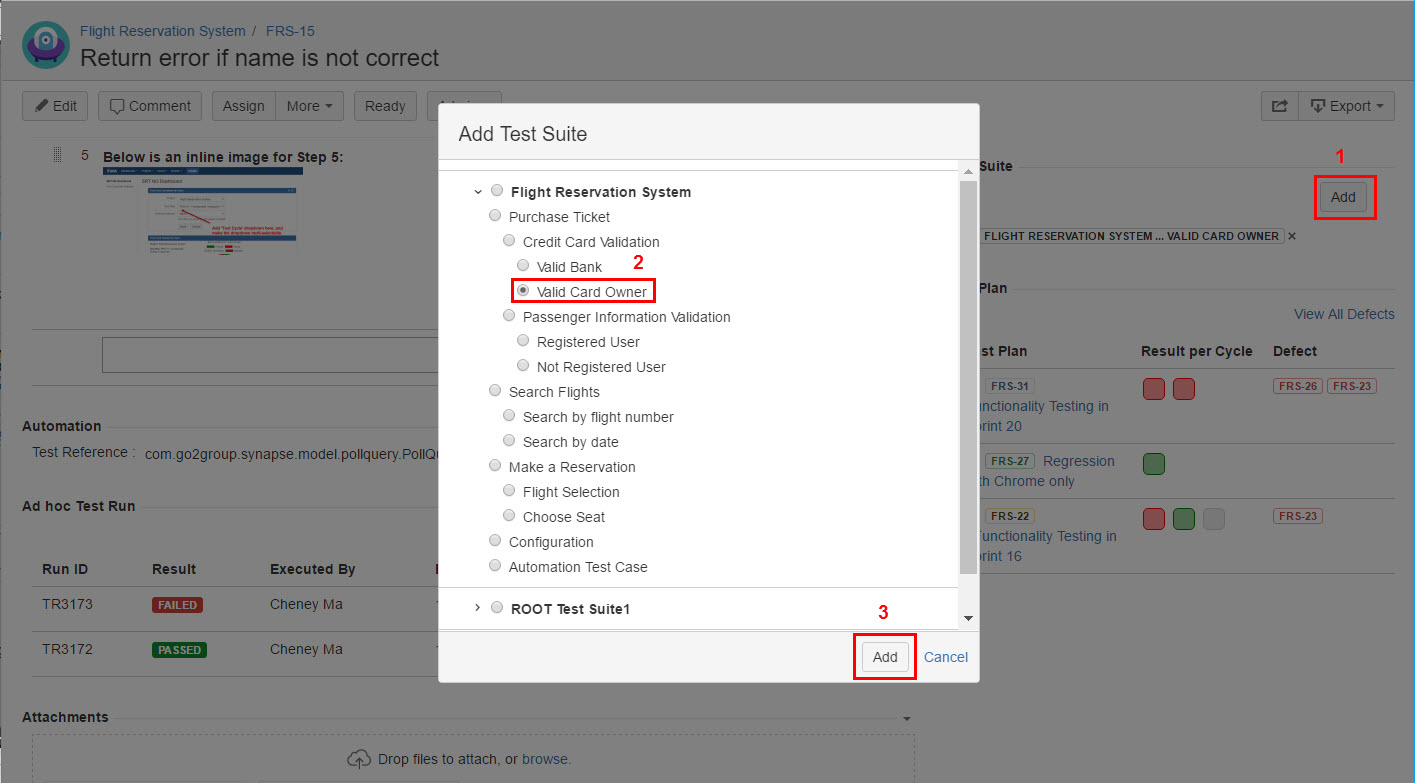
Task: Click the drag handle beside step 5
Action: [57, 155]
